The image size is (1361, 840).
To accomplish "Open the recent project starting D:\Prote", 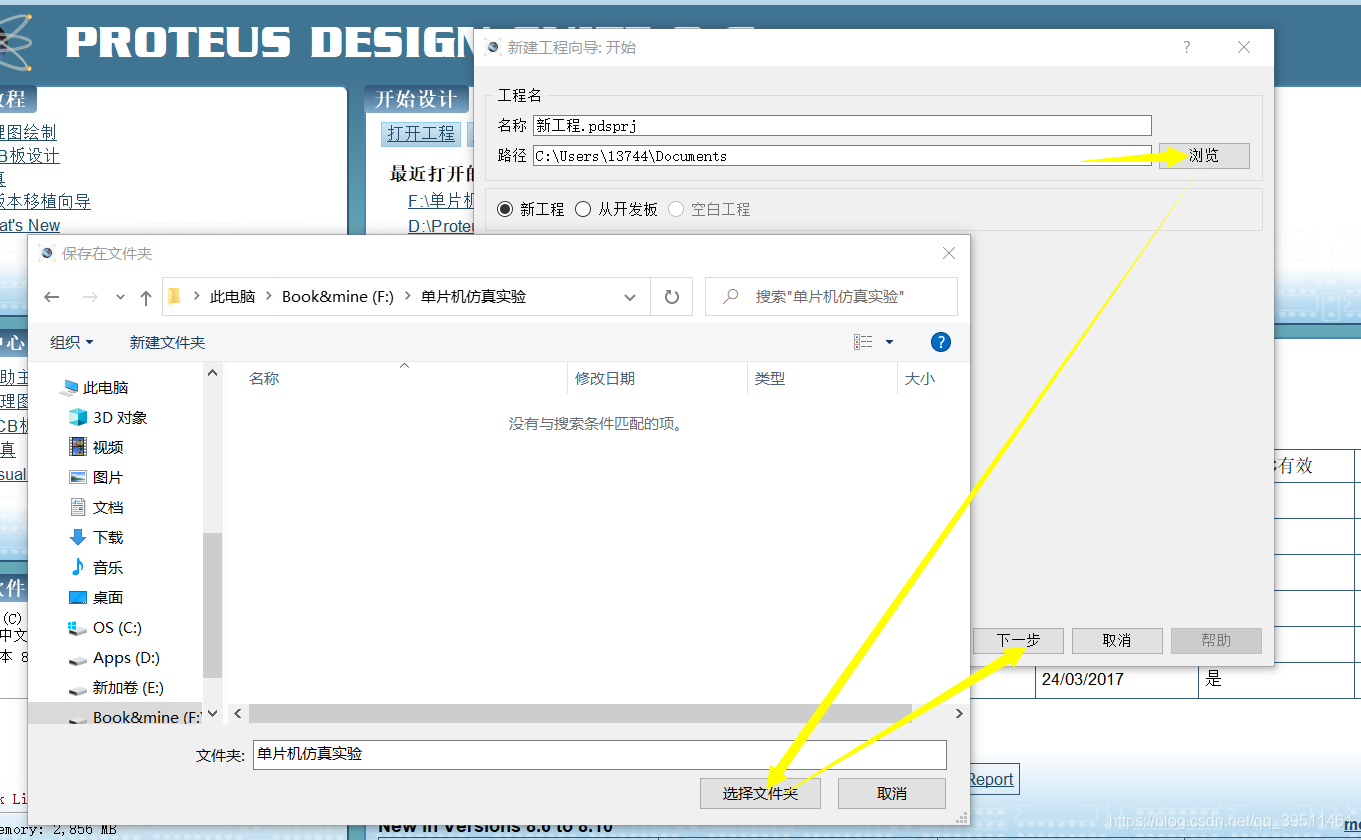I will coord(441,226).
